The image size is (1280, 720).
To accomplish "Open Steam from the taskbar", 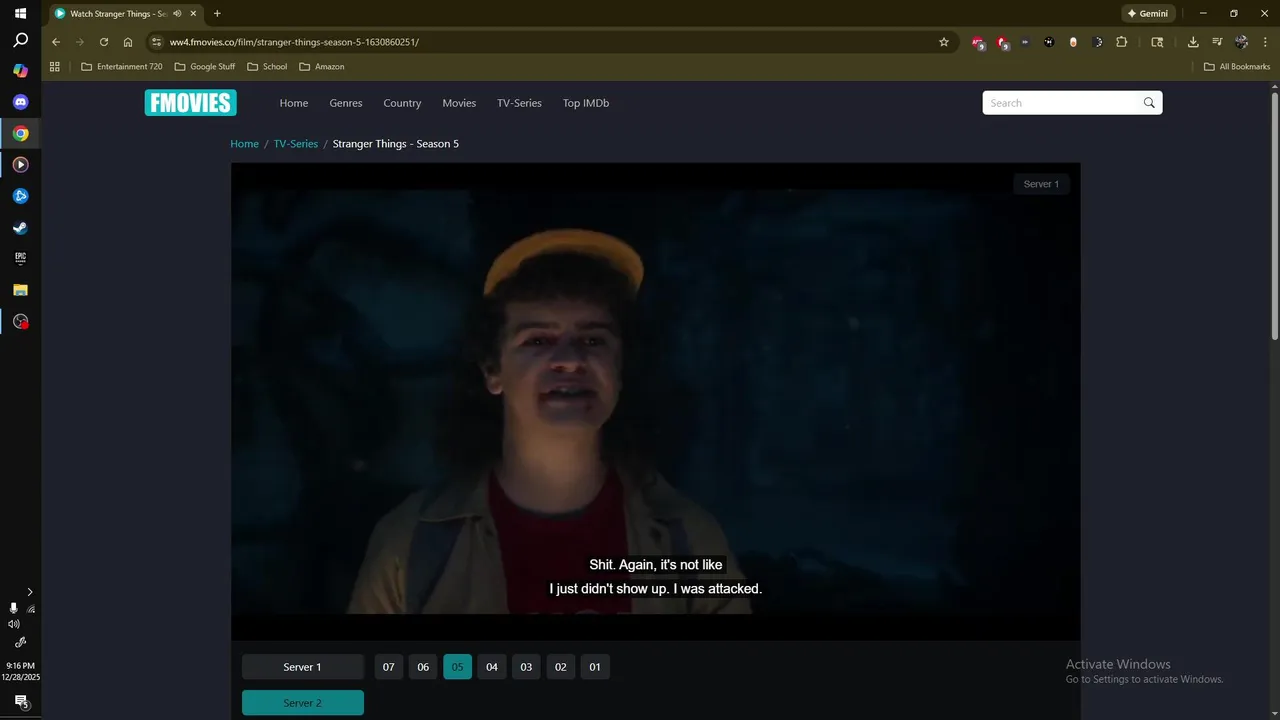I will (x=20, y=227).
